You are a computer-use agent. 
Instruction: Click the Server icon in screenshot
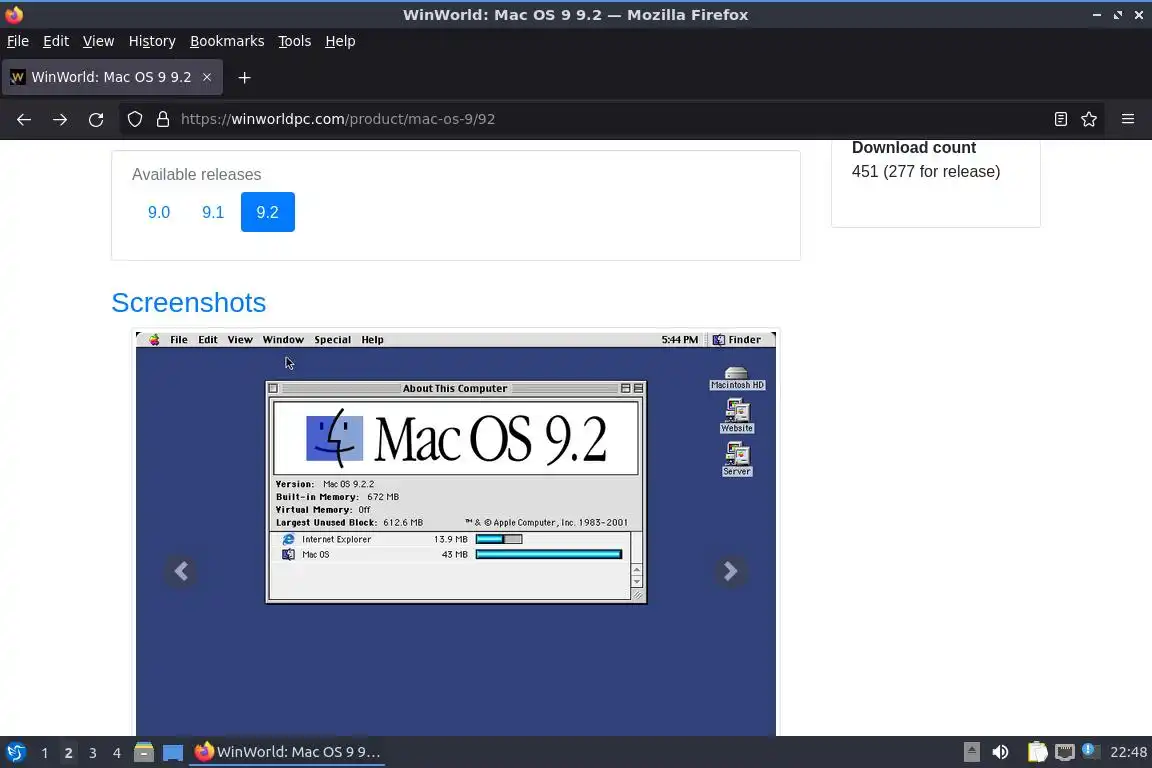(737, 459)
